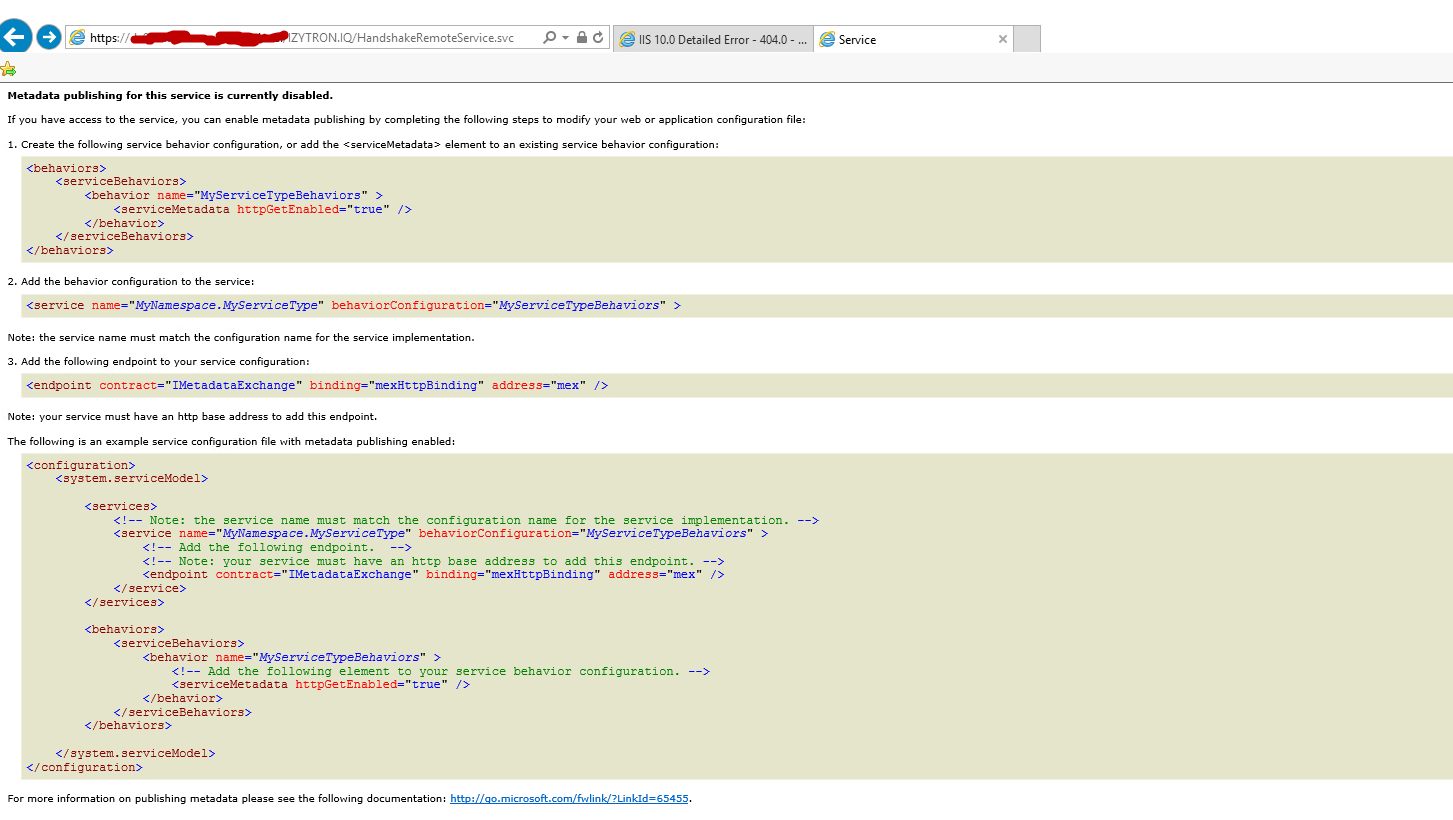
Task: Click the first '<behaviors>' line in step 1 code
Action: [x=66, y=168]
